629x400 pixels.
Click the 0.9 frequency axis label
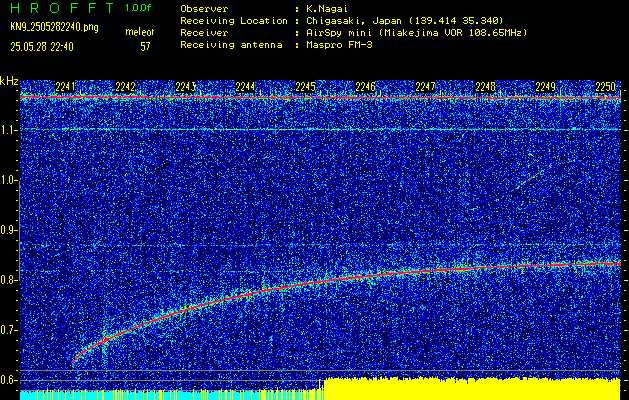click(x=9, y=230)
